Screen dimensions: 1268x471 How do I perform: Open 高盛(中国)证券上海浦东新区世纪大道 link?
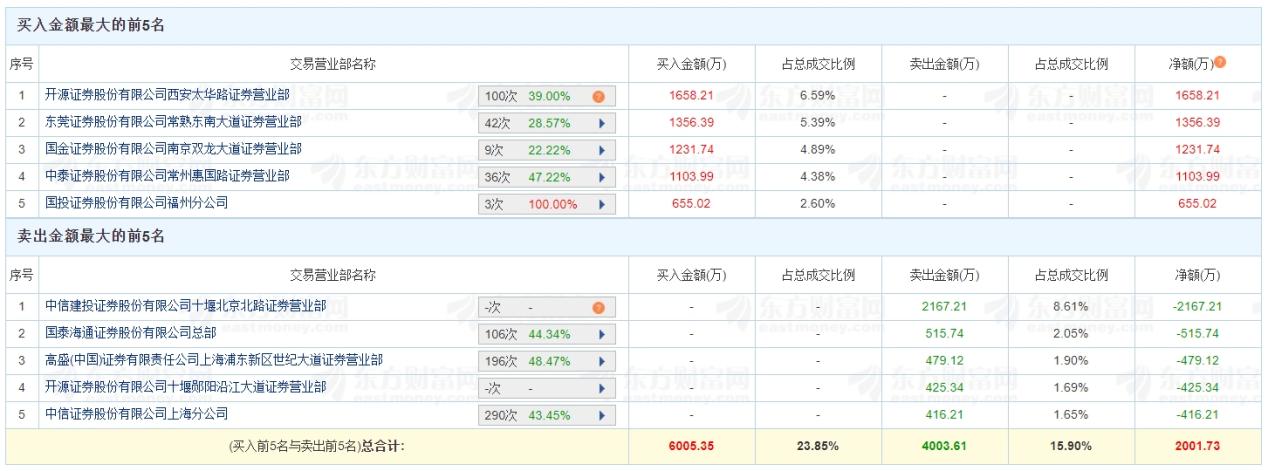click(x=213, y=359)
